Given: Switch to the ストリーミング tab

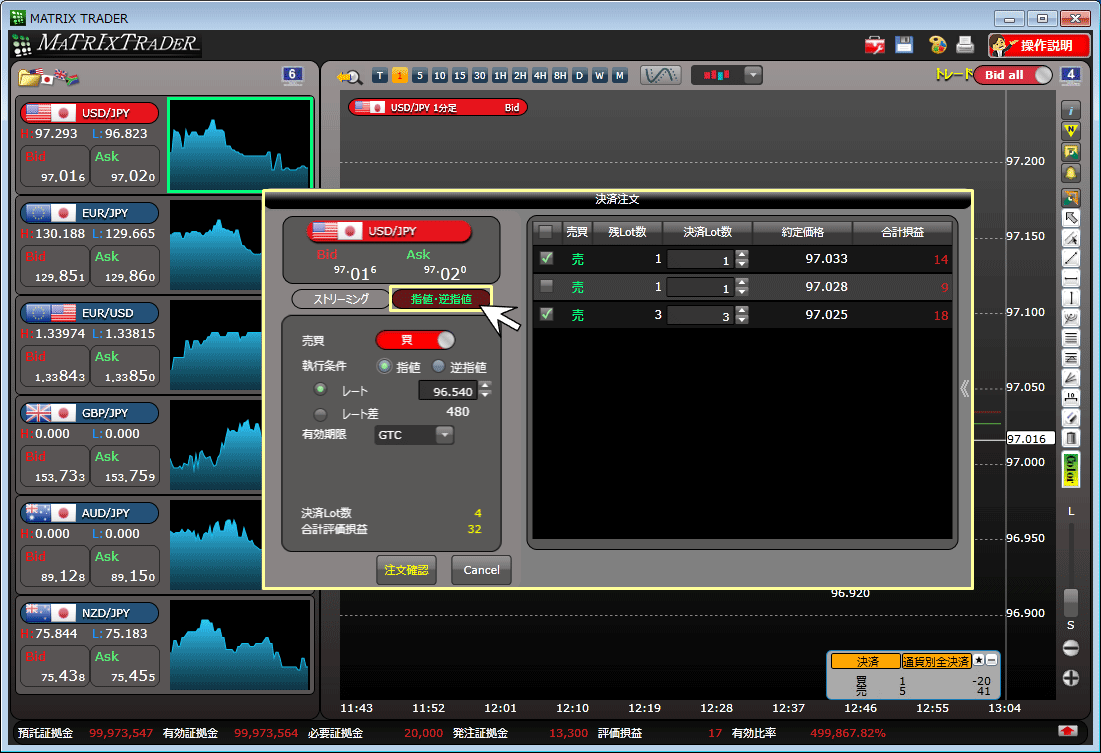Looking at the screenshot, I should click(x=341, y=299).
